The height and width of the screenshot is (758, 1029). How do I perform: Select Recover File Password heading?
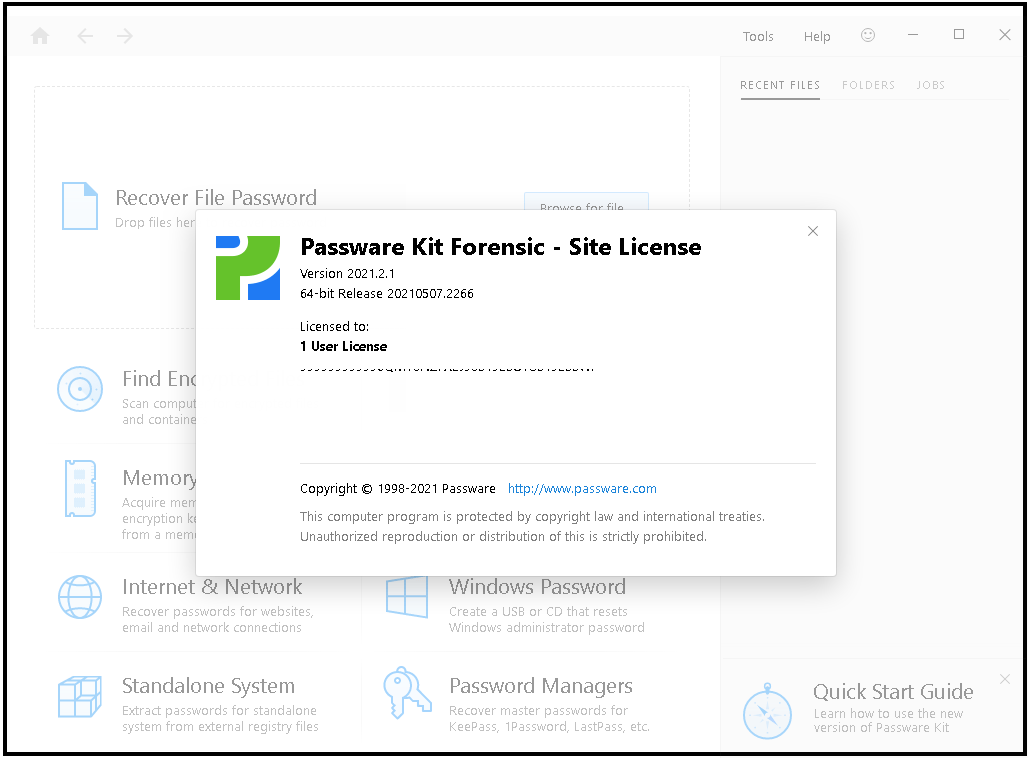216,198
